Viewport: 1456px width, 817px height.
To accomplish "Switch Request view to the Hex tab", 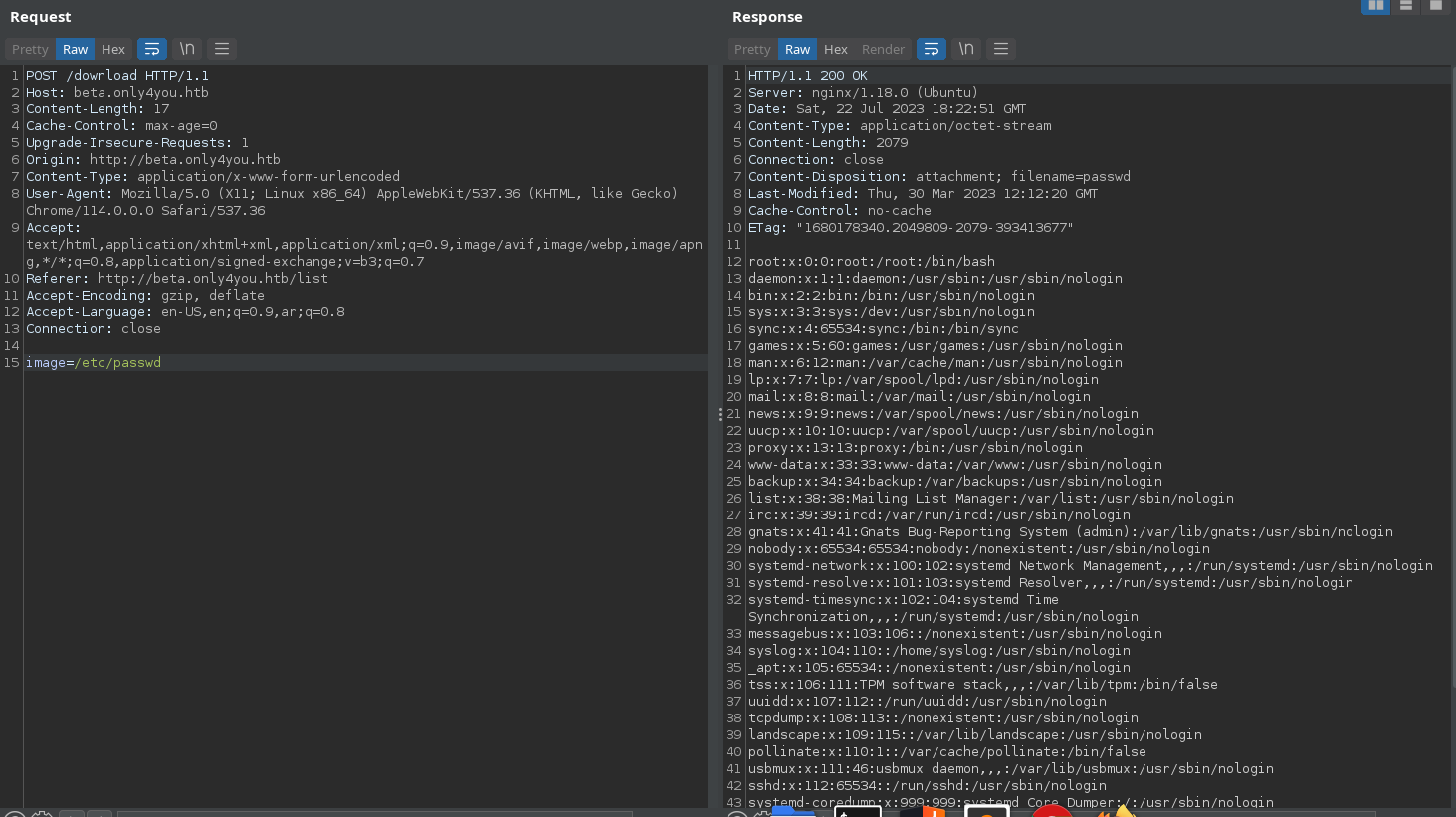I will click(113, 49).
